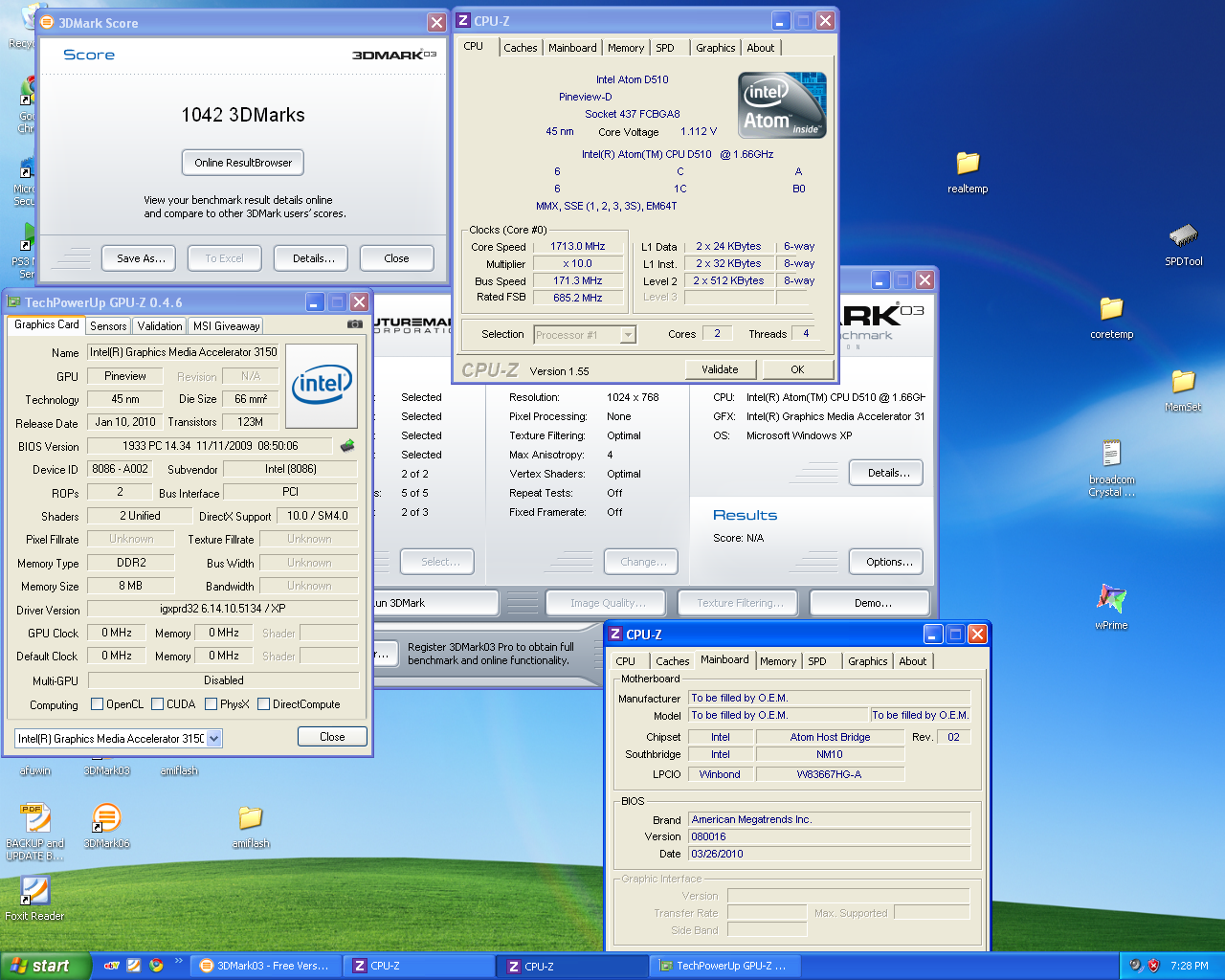Open Memory tab in CPU-Z window showing CPU clocks

click(626, 48)
